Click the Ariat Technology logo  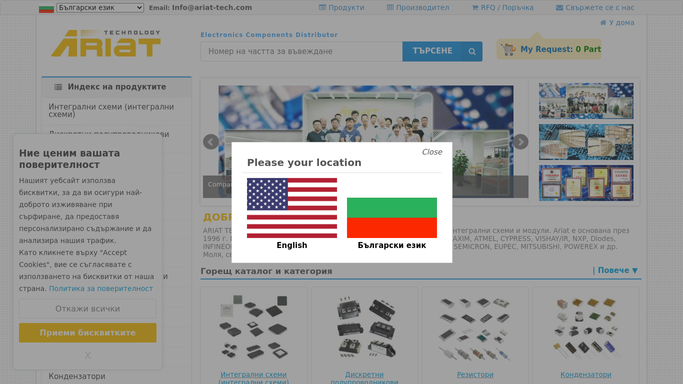click(x=106, y=43)
